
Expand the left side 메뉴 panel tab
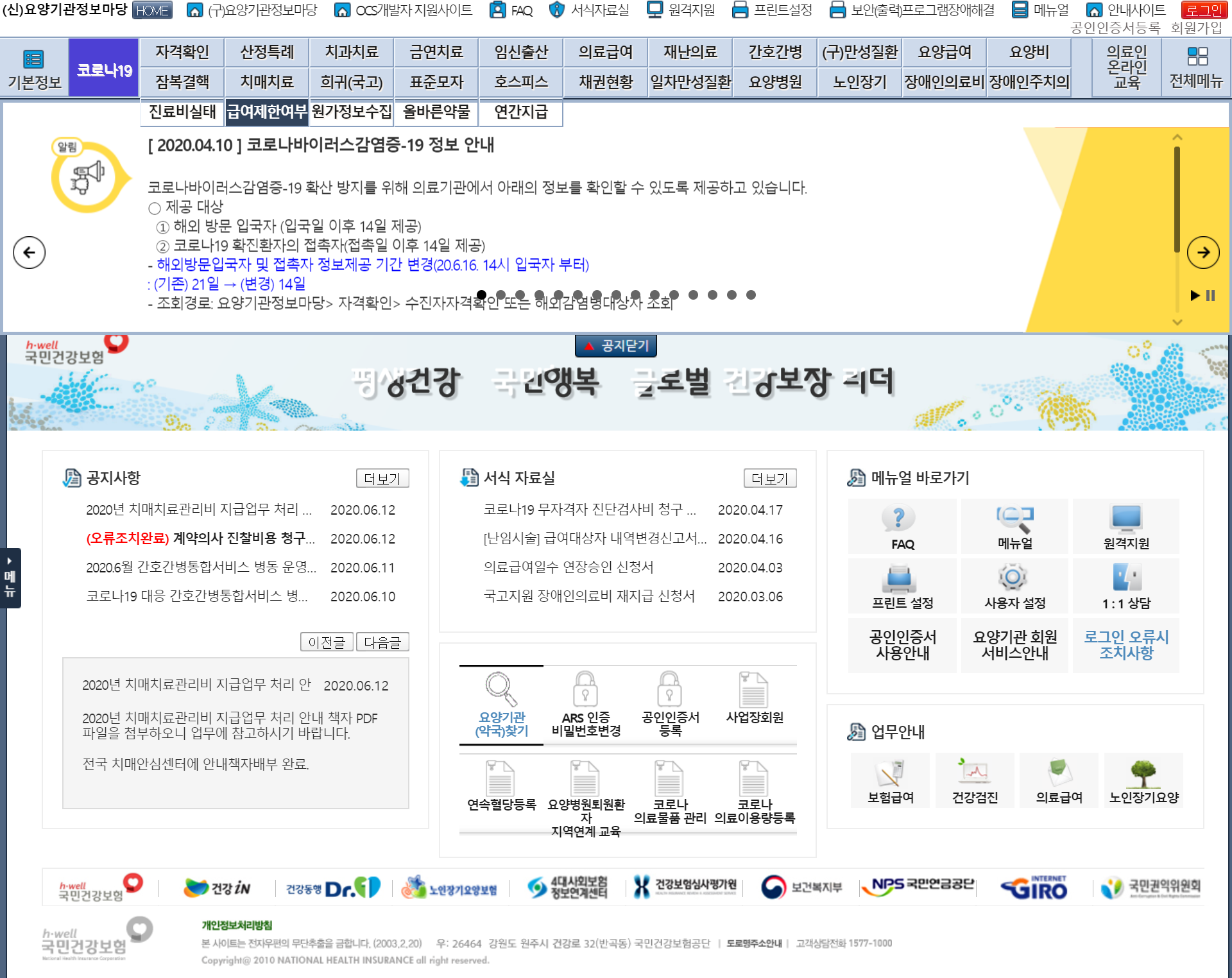pyautogui.click(x=10, y=578)
